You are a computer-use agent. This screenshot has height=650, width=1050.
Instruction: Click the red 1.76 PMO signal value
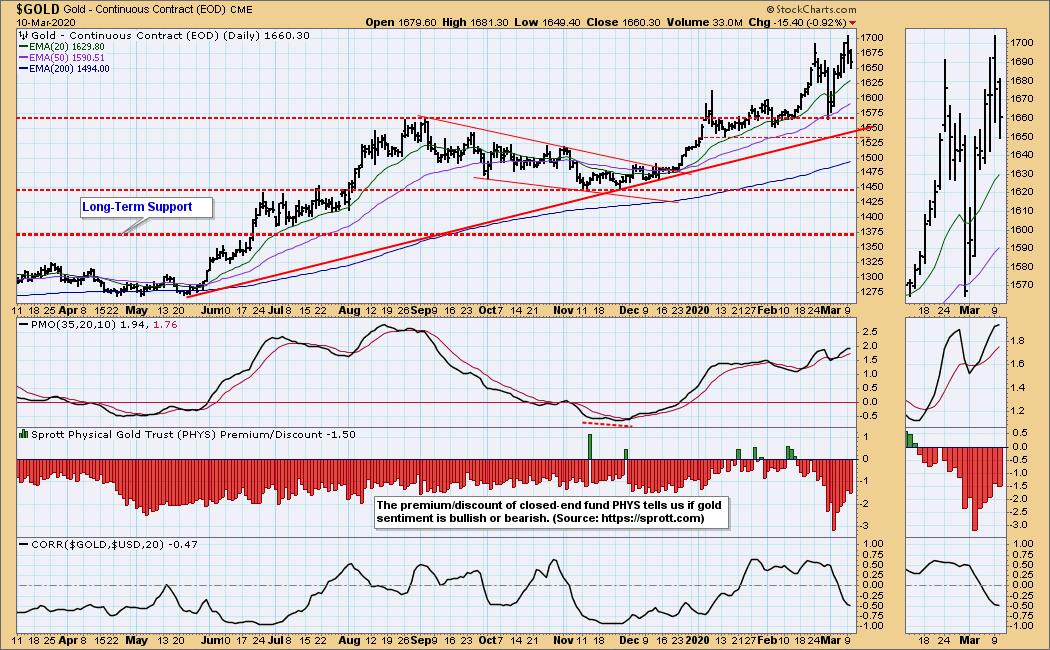[165, 325]
